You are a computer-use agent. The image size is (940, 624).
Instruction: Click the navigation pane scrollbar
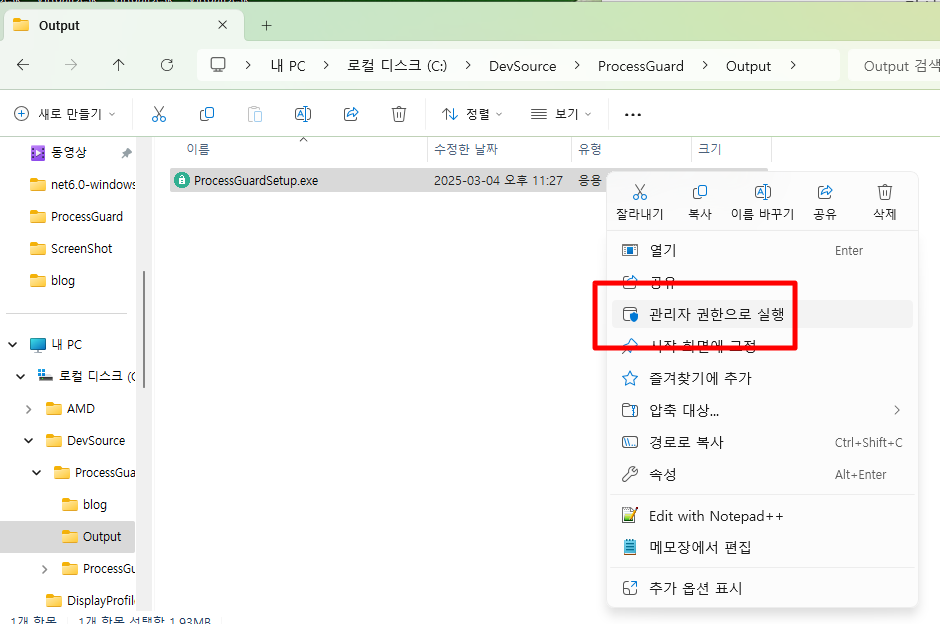click(x=144, y=330)
